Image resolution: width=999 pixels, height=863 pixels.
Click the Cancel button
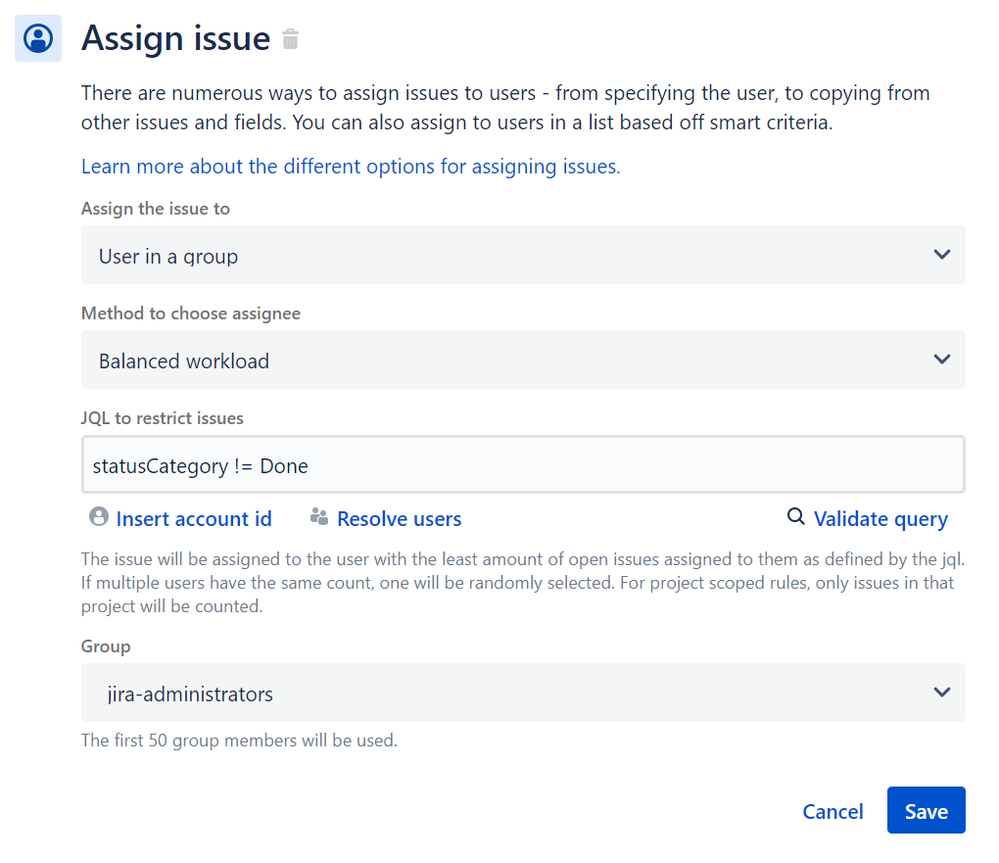pos(832,811)
